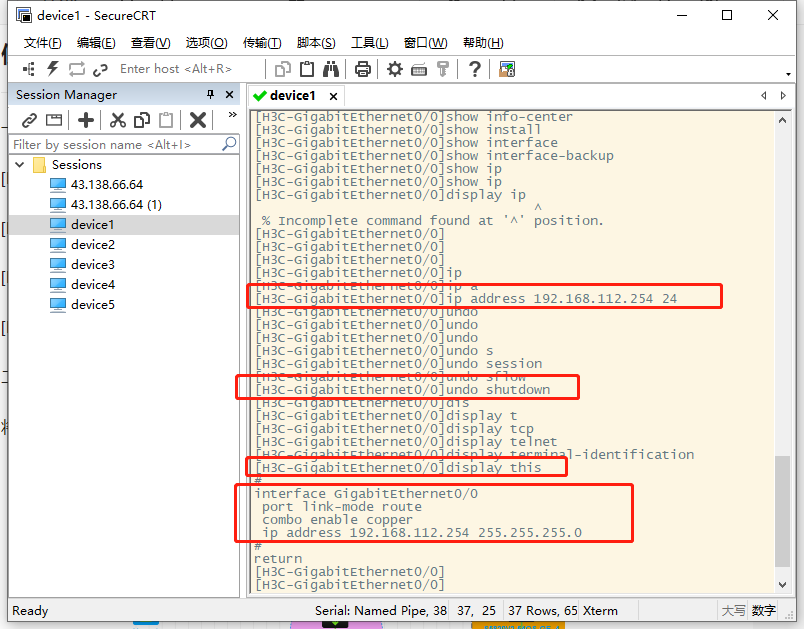Collapse the Sessions folder in the tree
Viewport: 804px width, 629px height.
[20, 164]
